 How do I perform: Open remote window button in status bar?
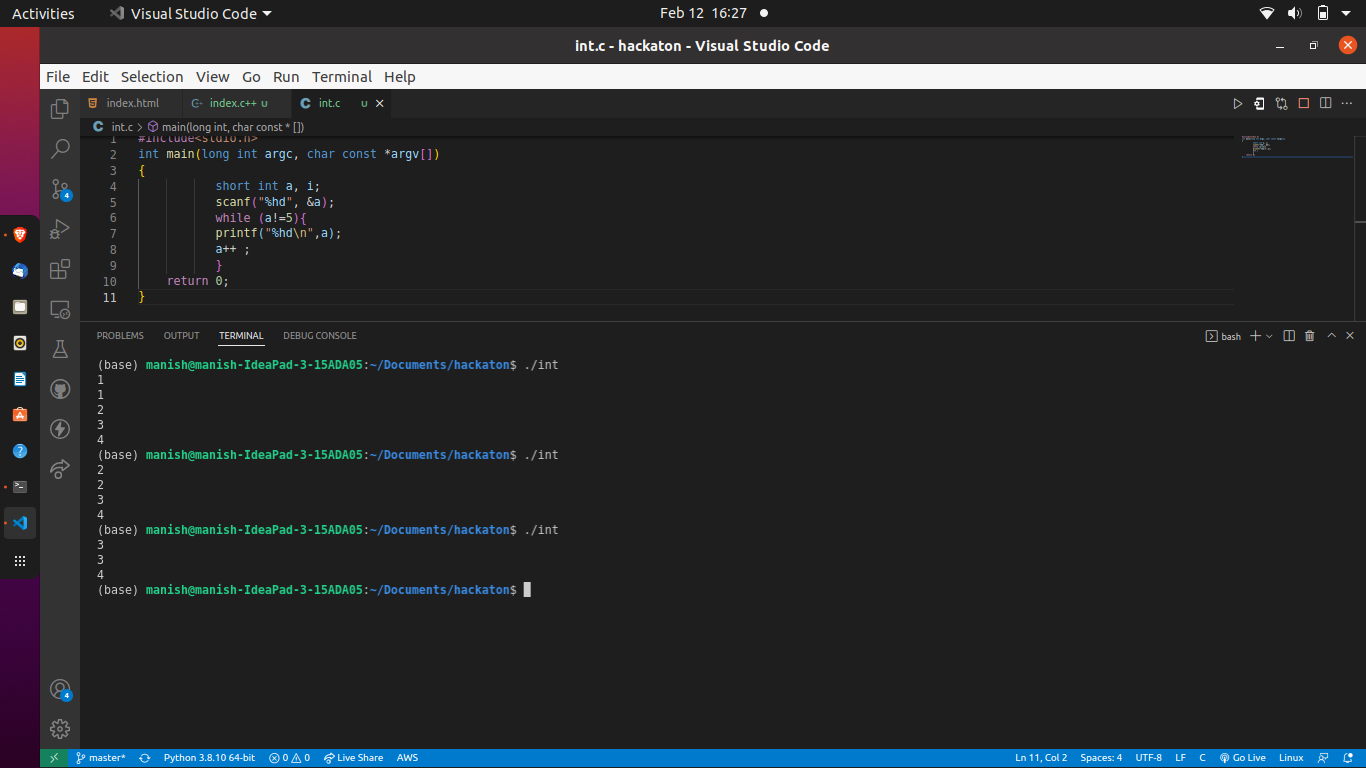(54, 758)
